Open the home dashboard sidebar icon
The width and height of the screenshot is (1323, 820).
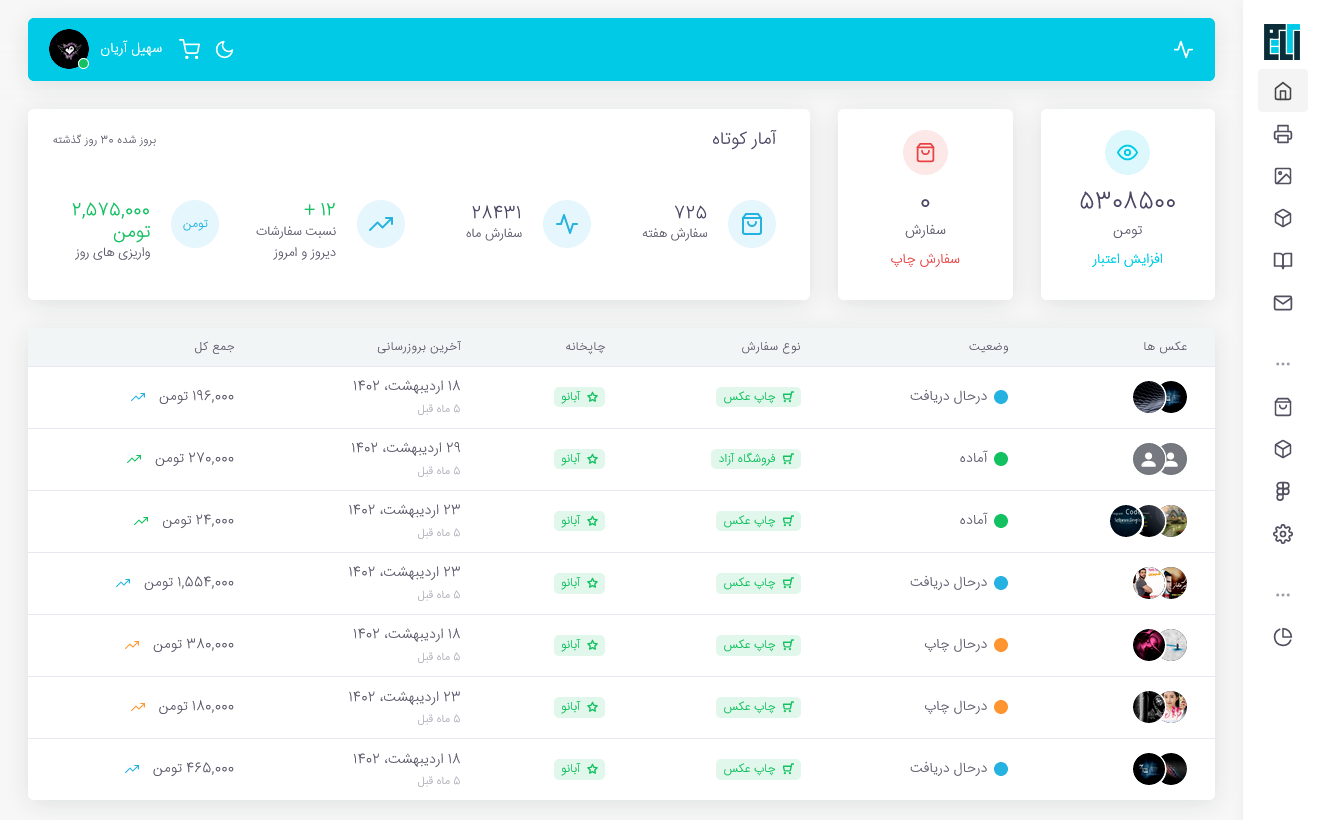1283,91
